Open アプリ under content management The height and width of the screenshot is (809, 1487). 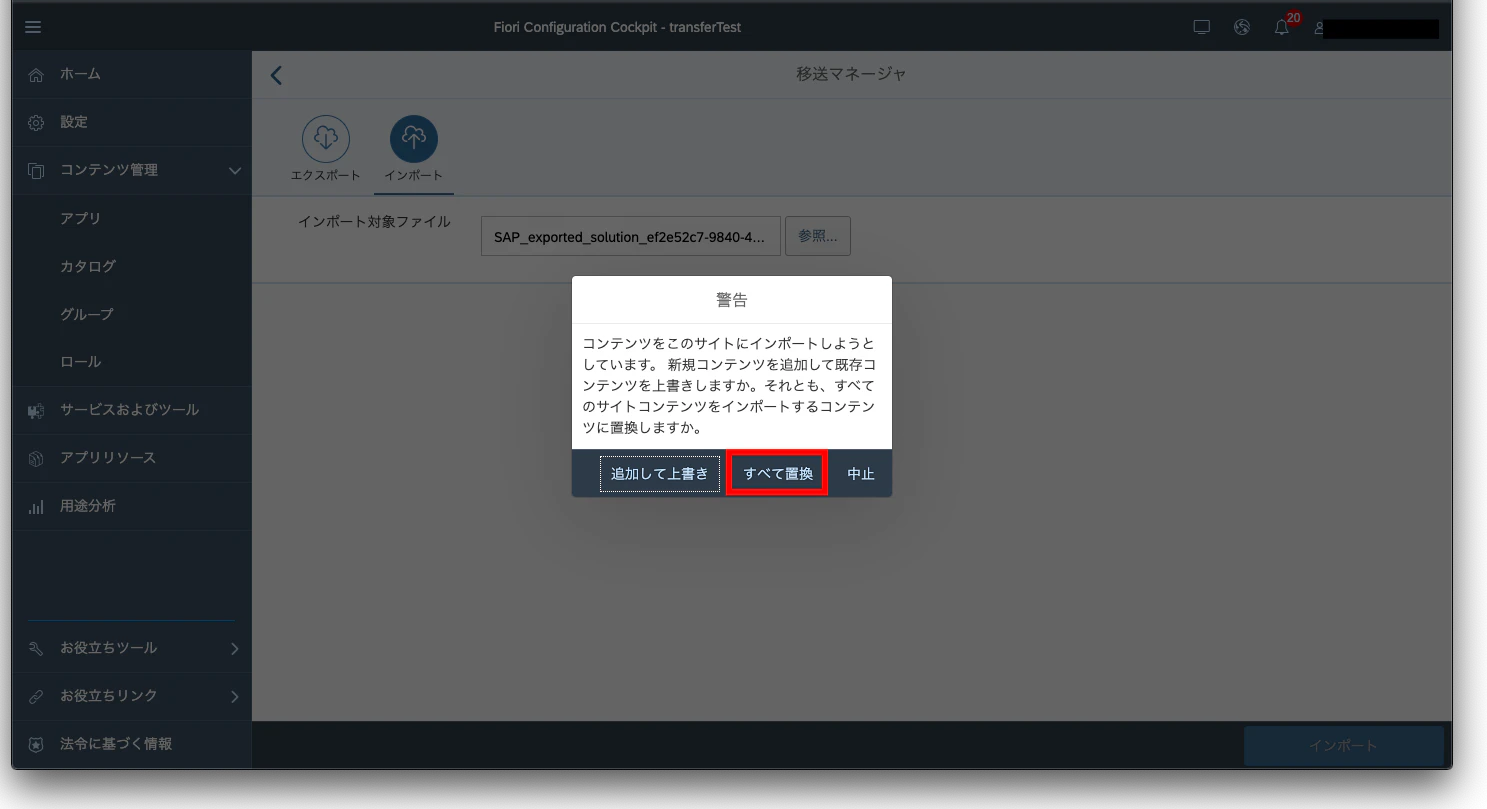pos(131,218)
